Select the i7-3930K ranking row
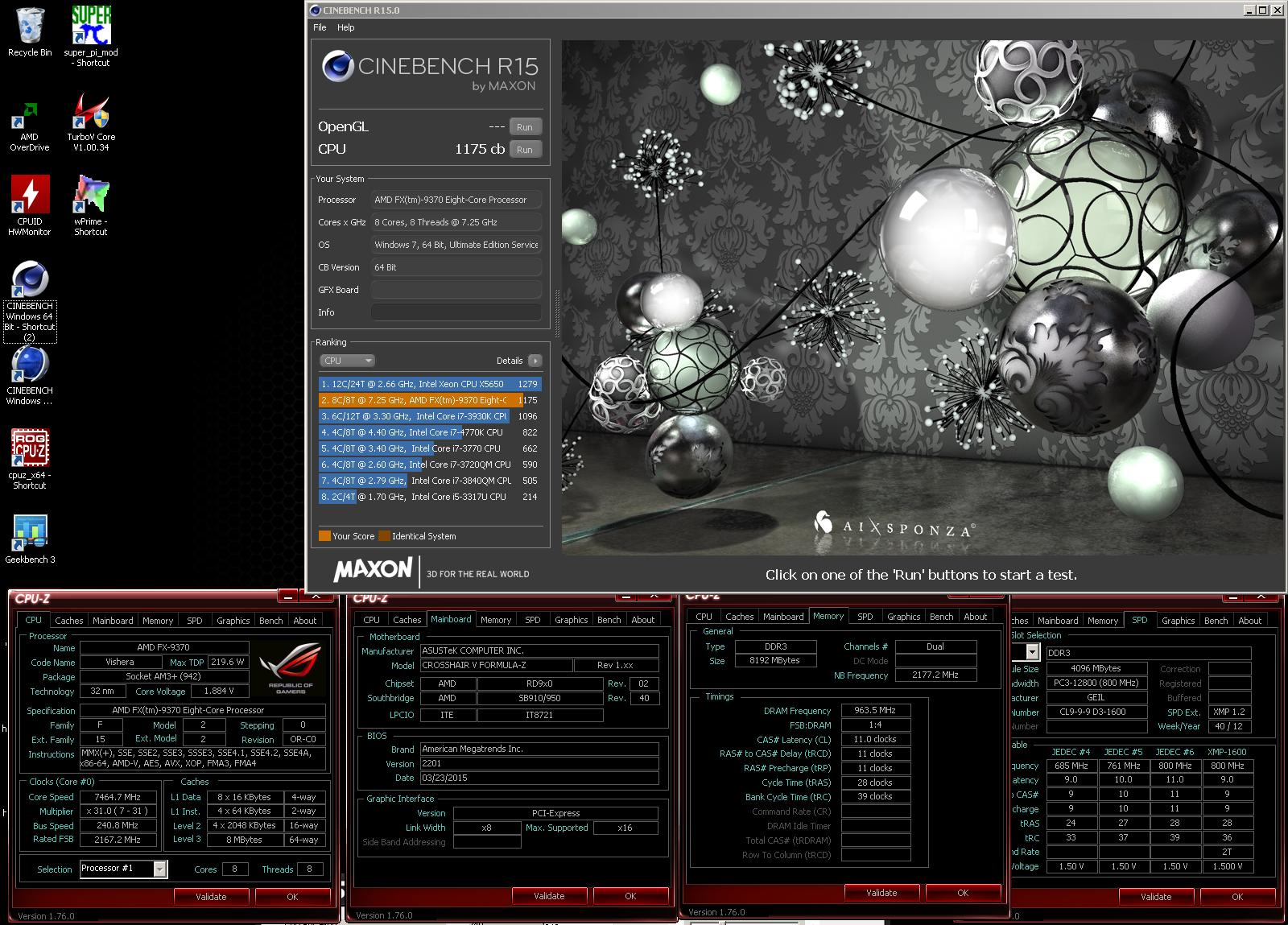 430,416
